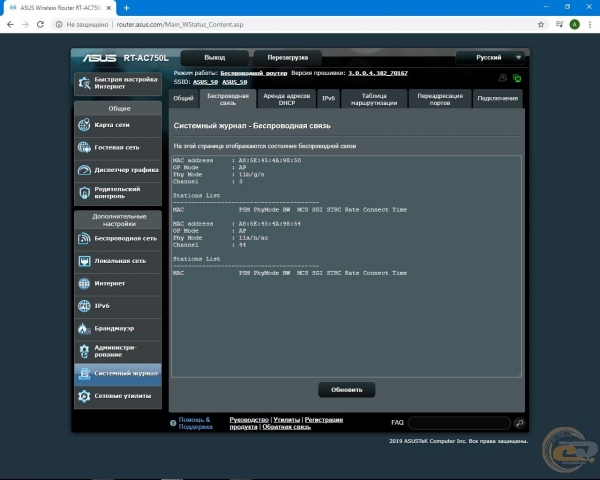
Task: Bookmark page with star icon
Action: point(541,24)
